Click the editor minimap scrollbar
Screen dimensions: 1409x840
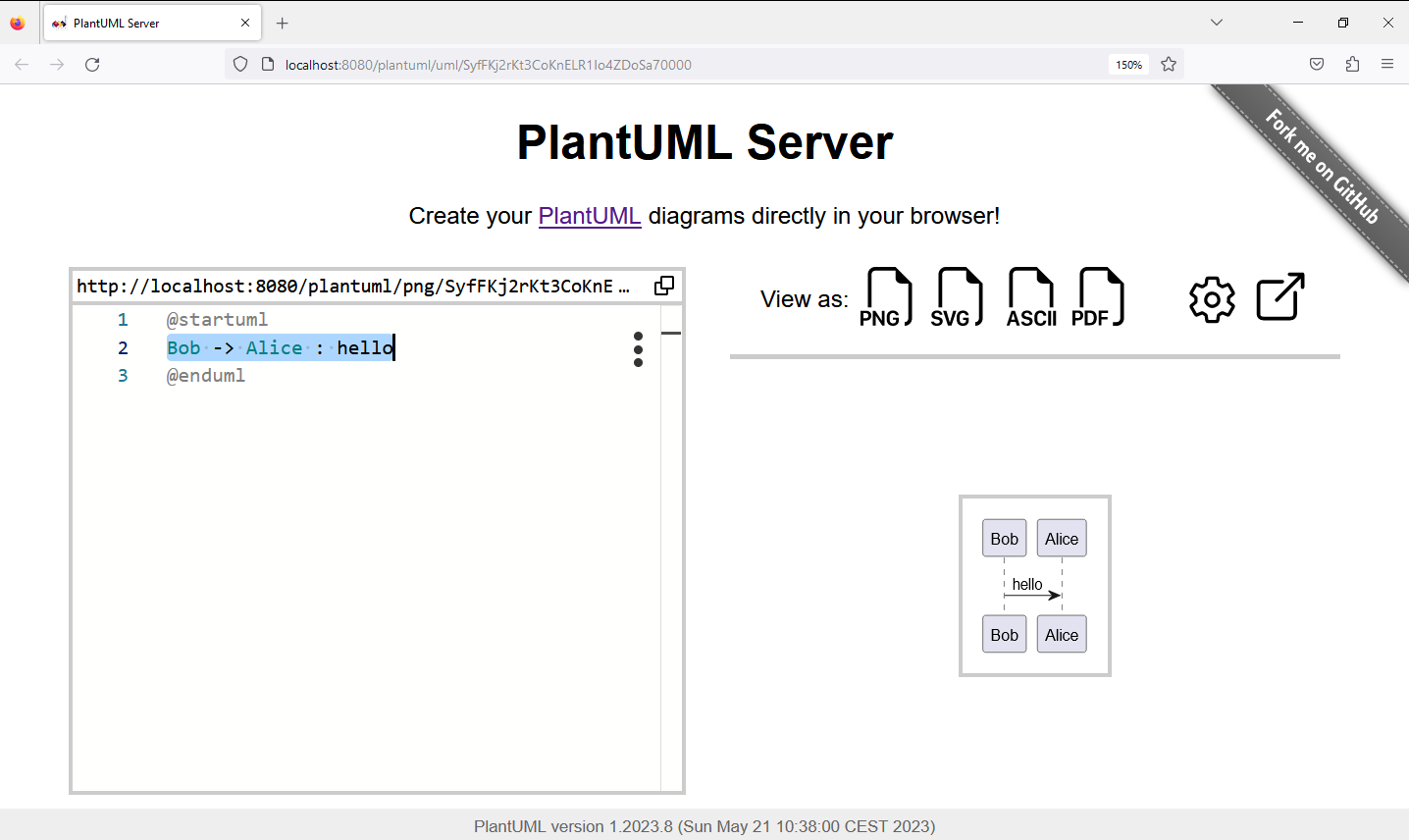(x=671, y=548)
